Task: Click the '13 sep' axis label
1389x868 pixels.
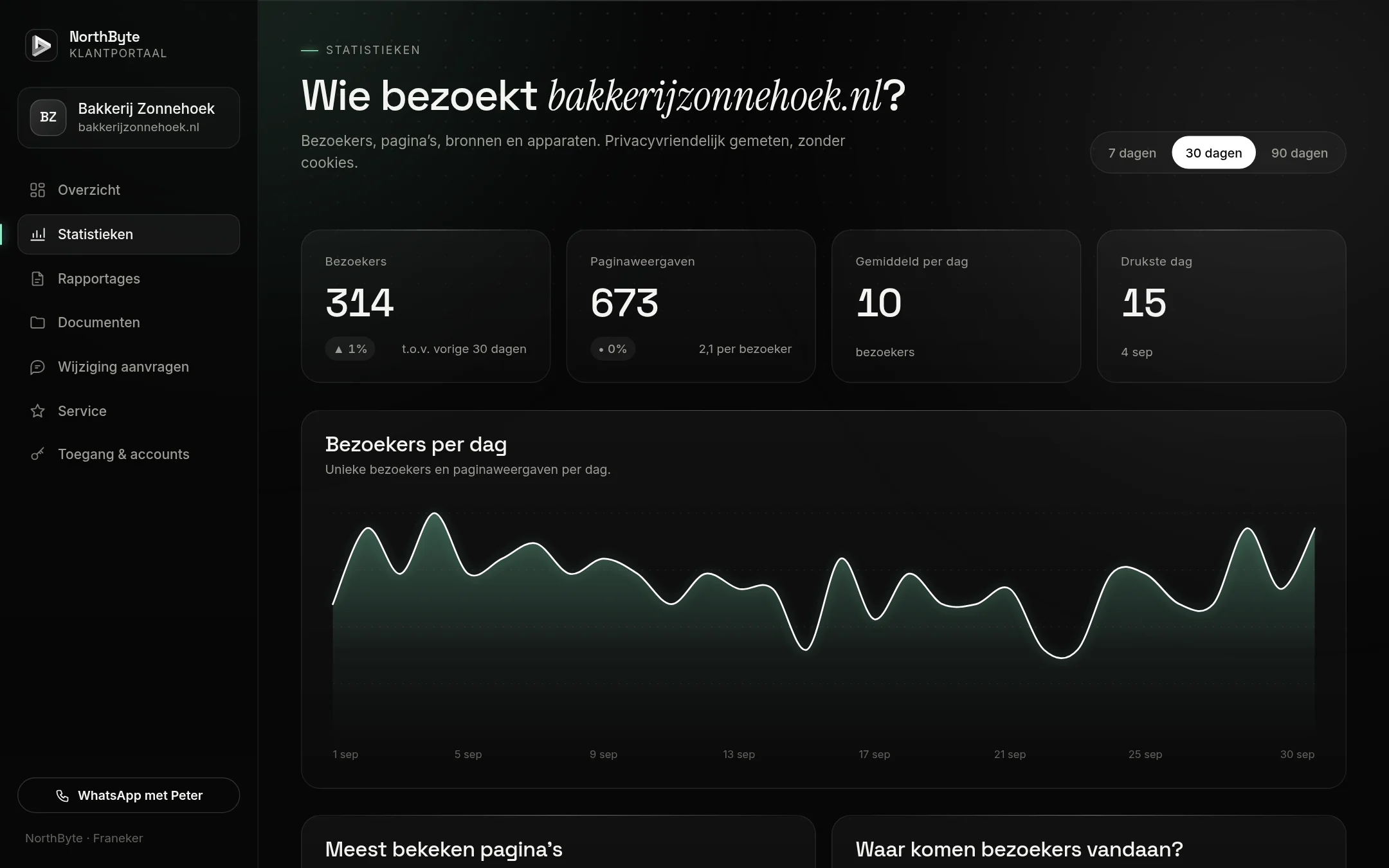Action: point(739,754)
